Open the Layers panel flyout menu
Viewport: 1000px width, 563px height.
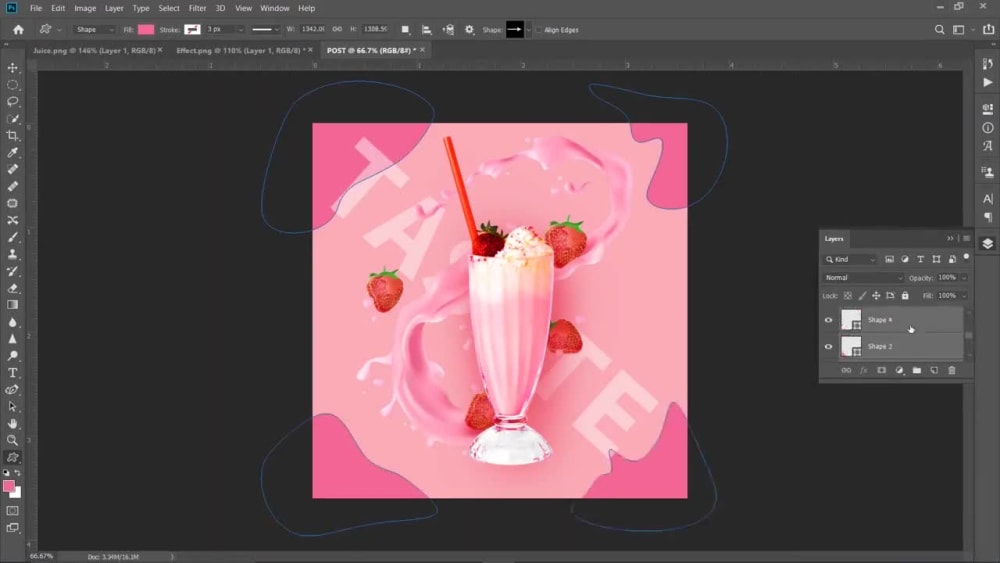click(966, 238)
